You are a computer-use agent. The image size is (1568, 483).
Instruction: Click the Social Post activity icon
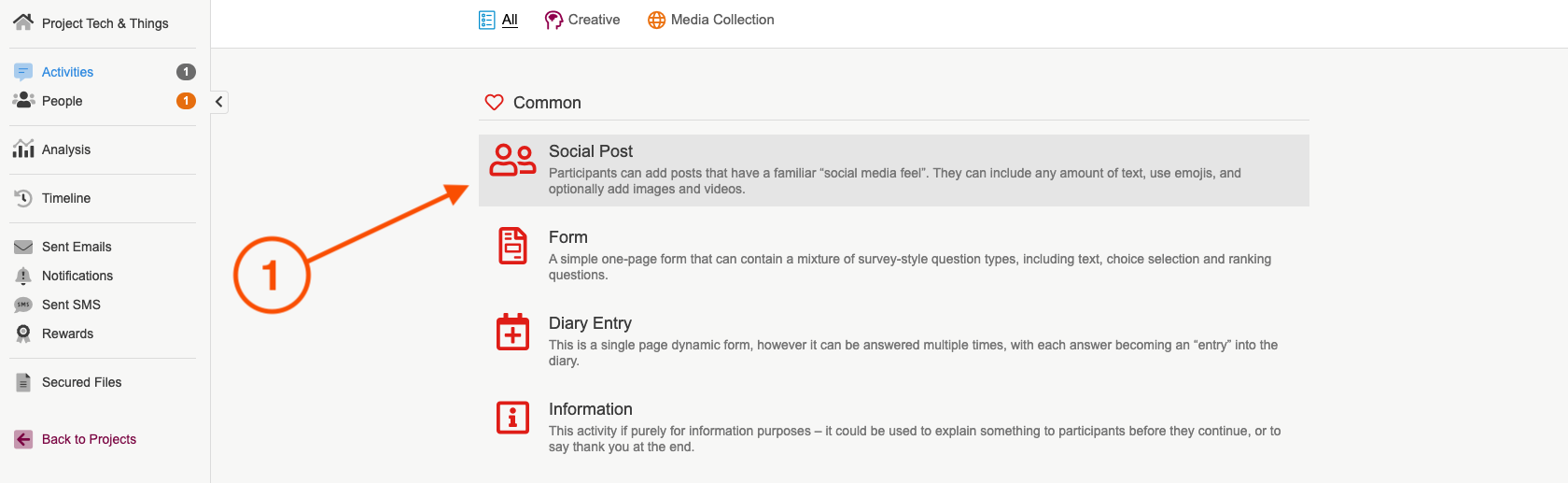512,160
